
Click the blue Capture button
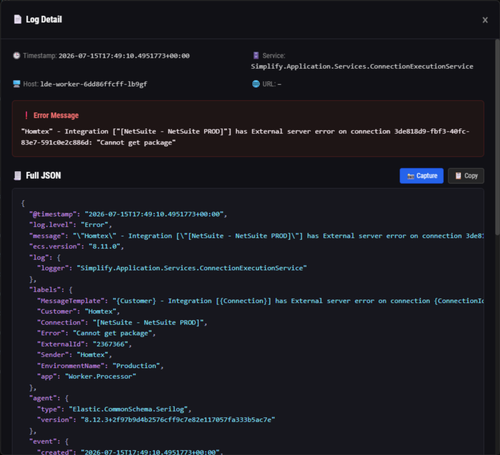[x=422, y=176]
